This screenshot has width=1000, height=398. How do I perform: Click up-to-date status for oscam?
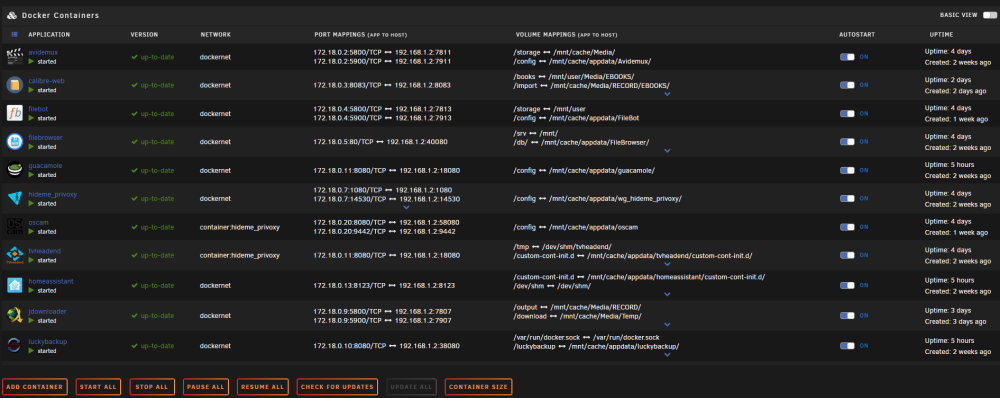pos(152,227)
